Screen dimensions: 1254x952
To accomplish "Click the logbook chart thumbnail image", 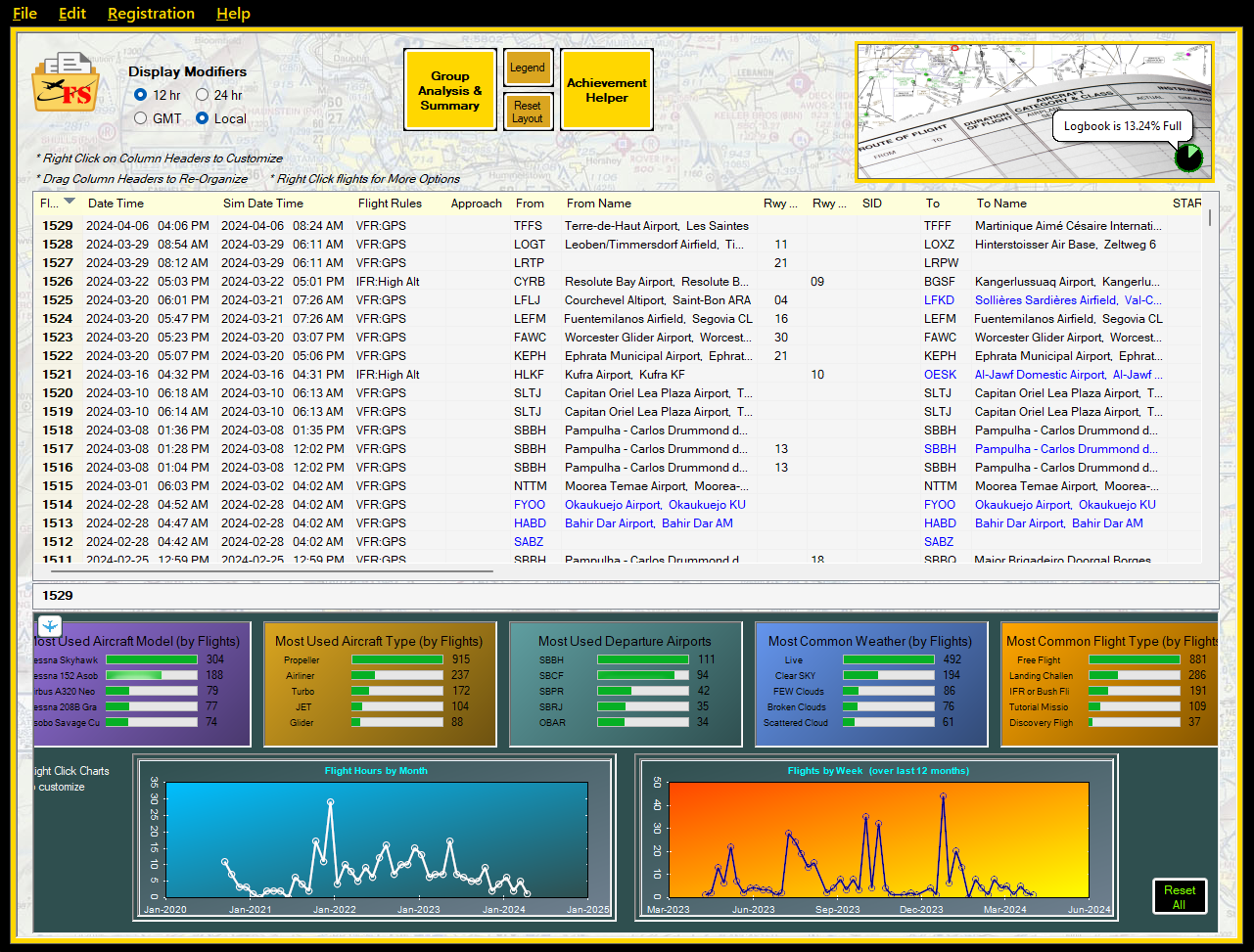I will tap(1035, 112).
